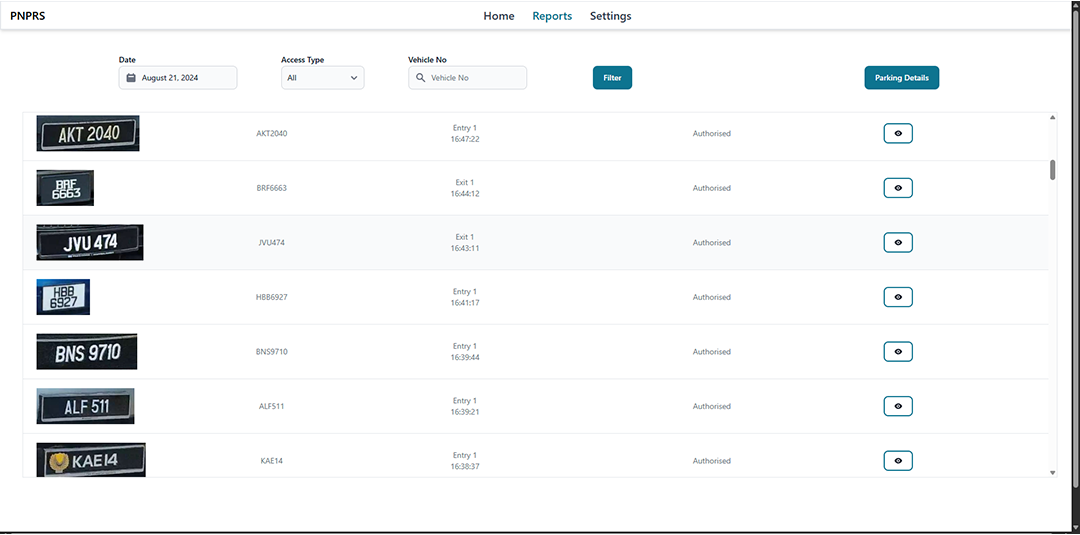Click the eye icon for JVU474
This screenshot has height=535, width=1080.
(897, 242)
